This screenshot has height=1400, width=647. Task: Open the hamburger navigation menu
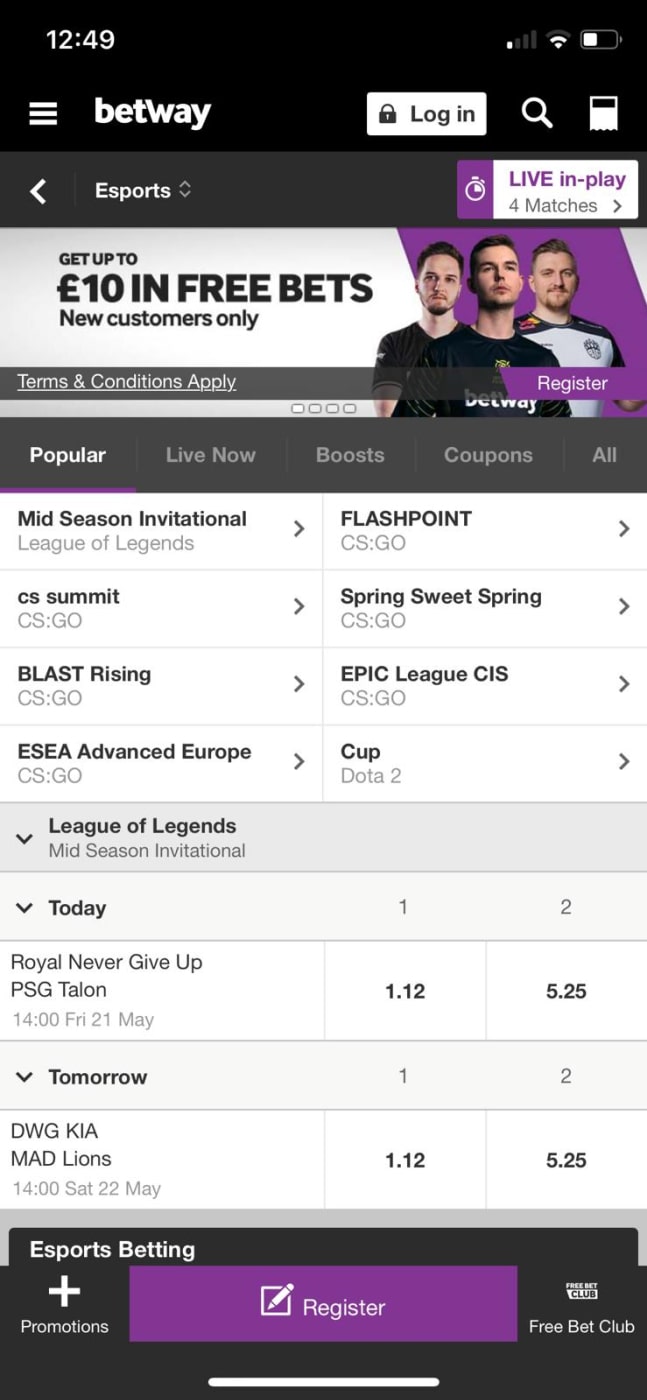(x=42, y=113)
